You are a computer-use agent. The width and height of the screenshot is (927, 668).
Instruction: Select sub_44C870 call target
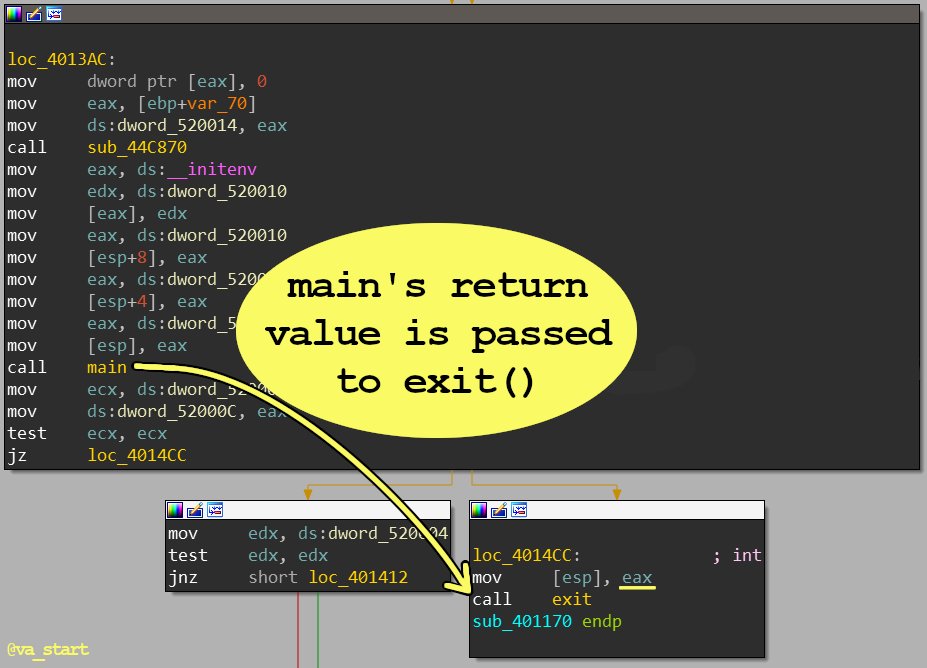click(x=137, y=147)
